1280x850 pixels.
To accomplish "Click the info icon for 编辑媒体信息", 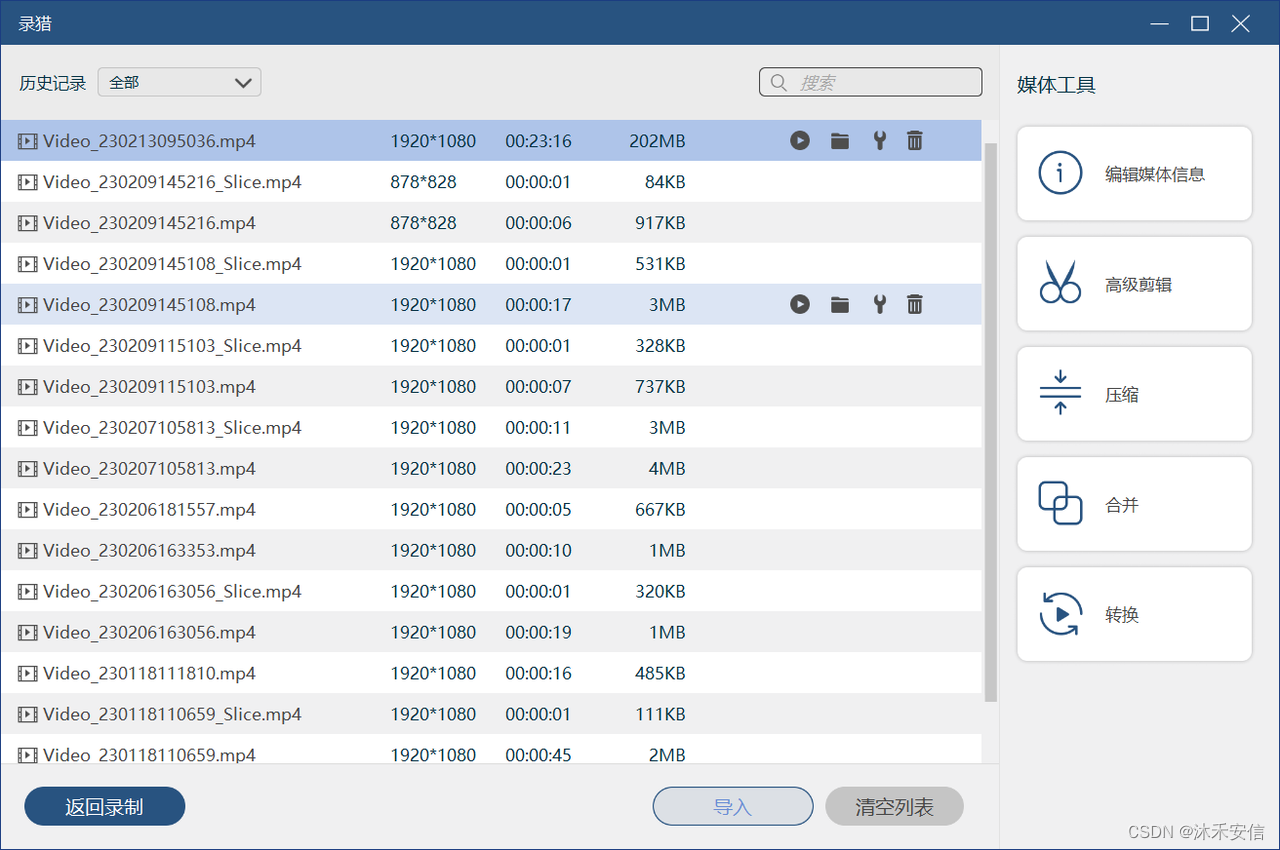I will pos(1060,173).
